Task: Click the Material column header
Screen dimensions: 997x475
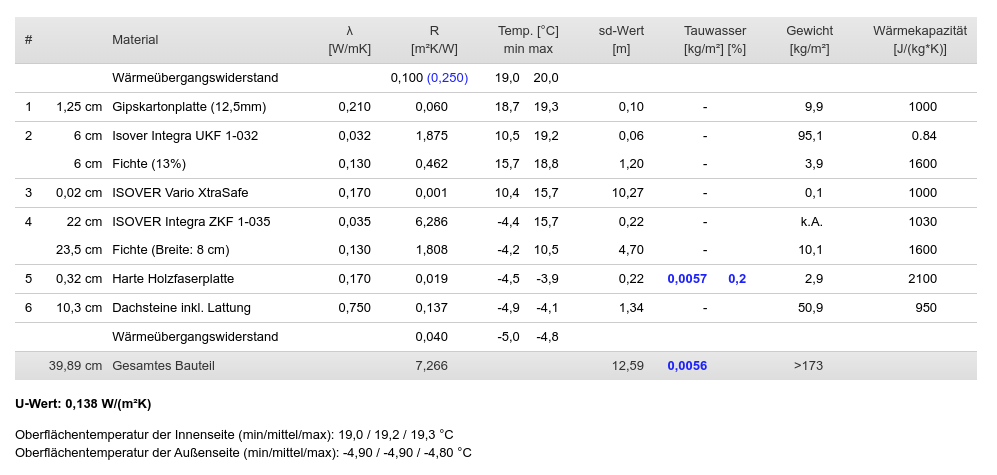Action: coord(135,39)
